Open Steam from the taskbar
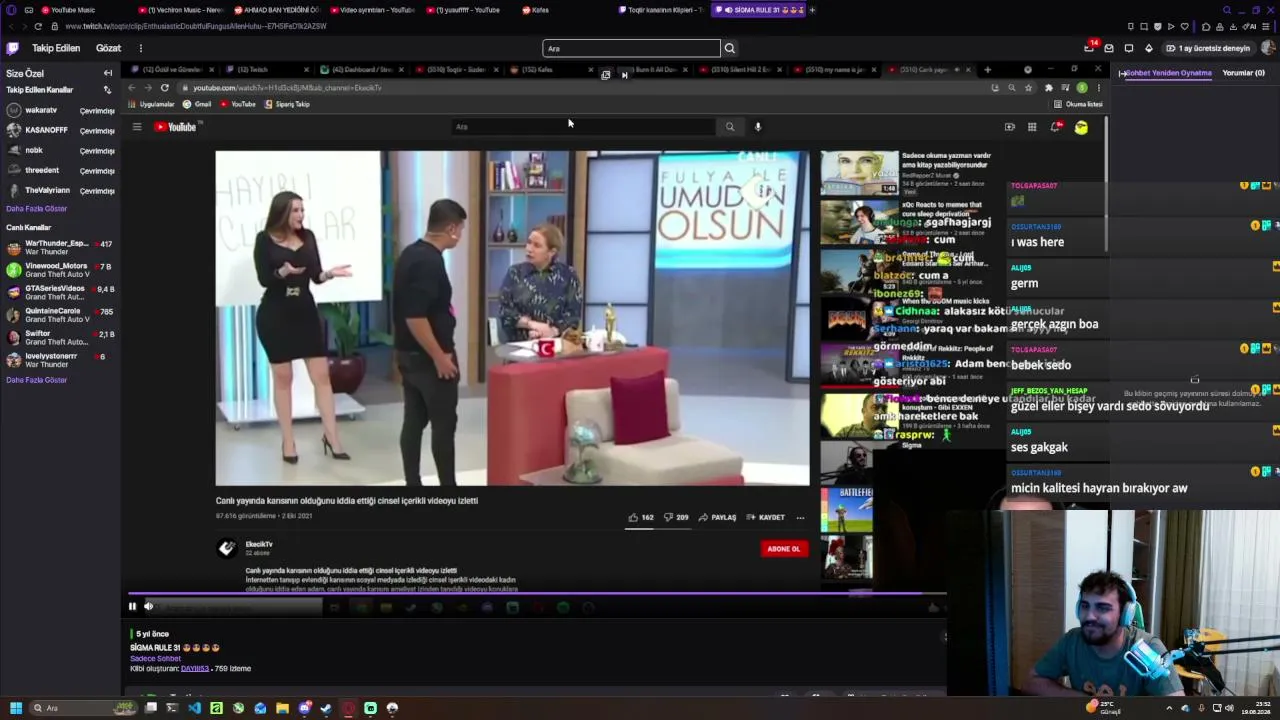This screenshot has width=1280, height=720. tap(326, 708)
